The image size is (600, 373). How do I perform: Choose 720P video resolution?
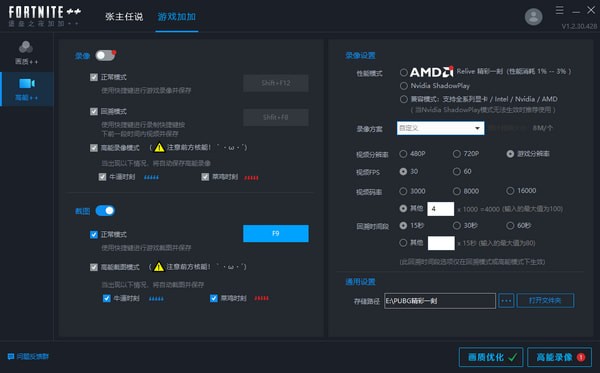[x=457, y=154]
